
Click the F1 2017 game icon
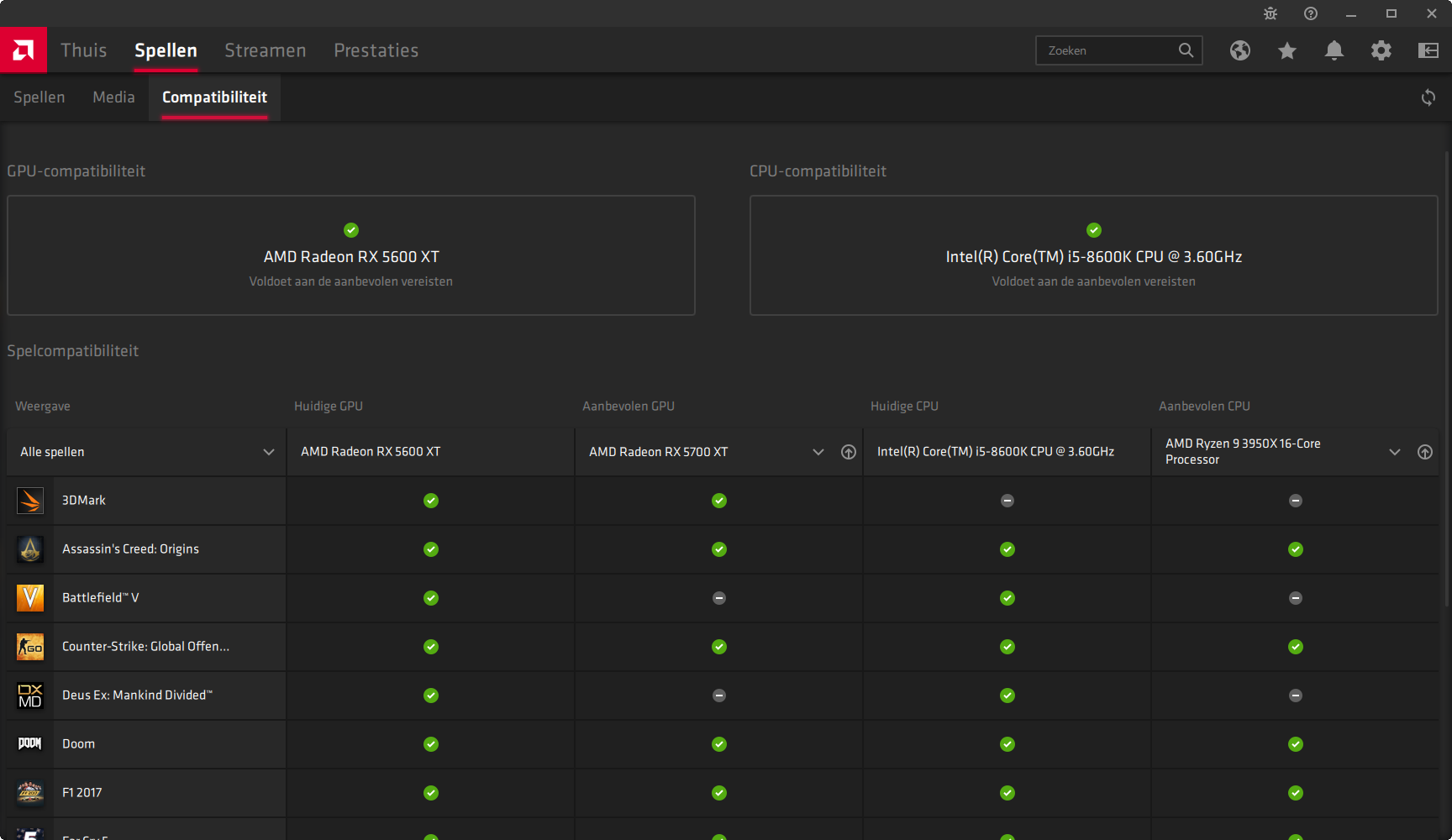click(30, 793)
